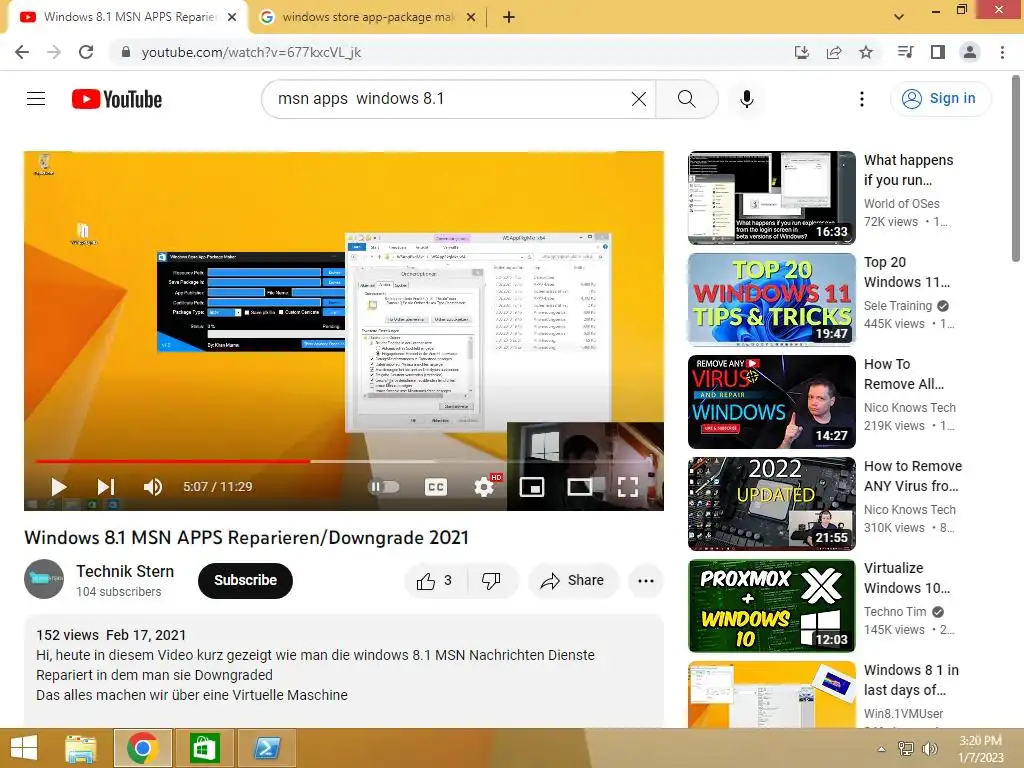This screenshot has width=1024, height=768.
Task: Go forward in browser history
Action: [54, 52]
